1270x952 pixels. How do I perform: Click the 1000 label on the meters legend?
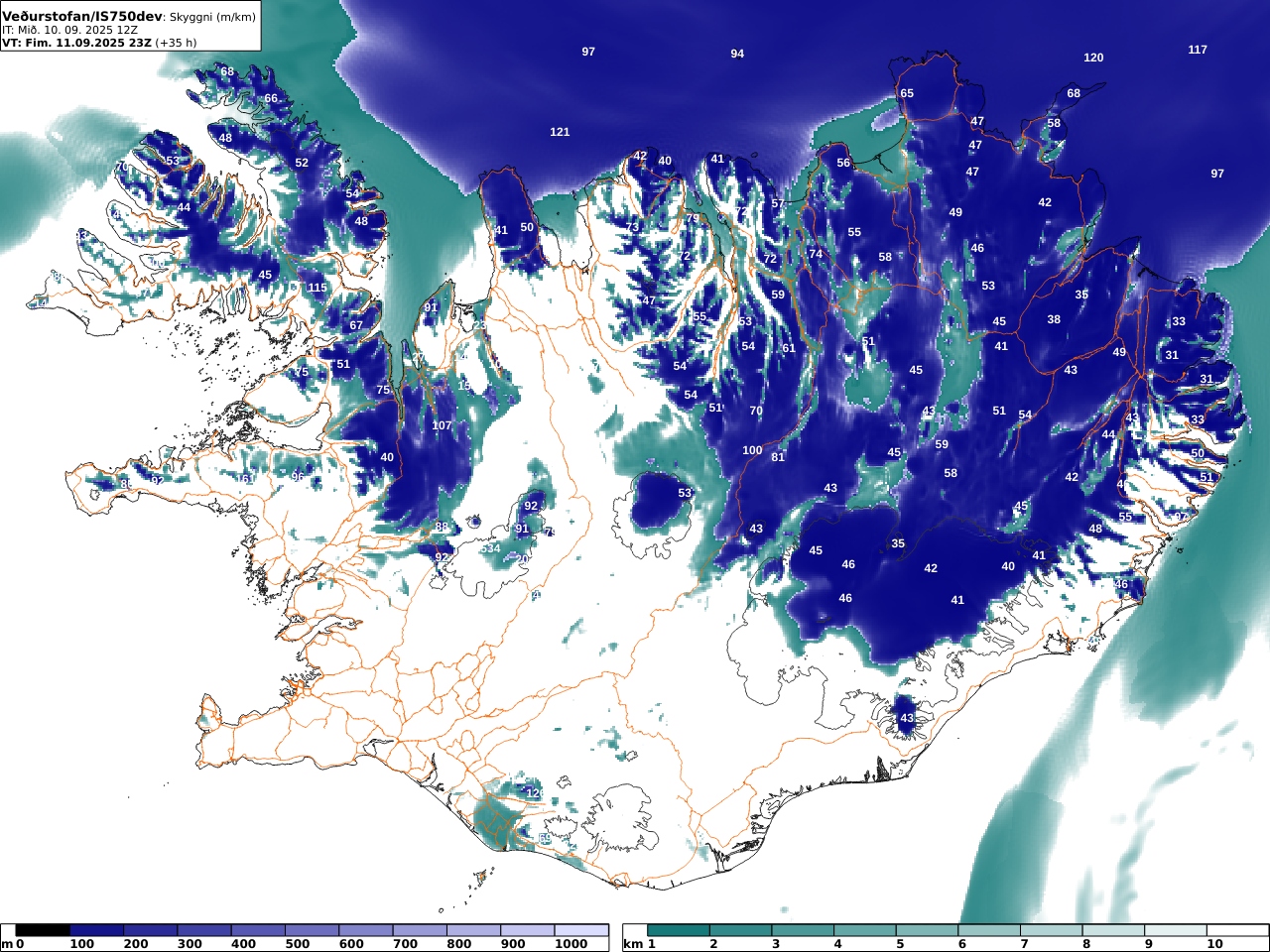point(571,944)
